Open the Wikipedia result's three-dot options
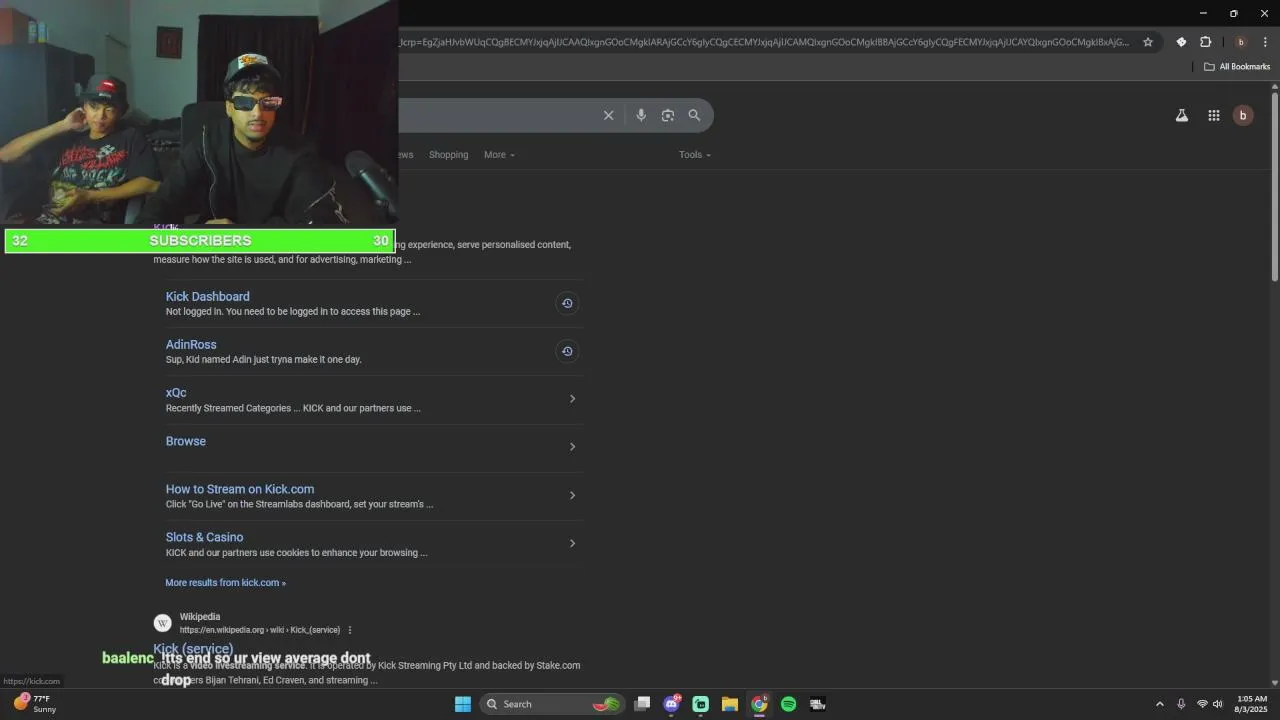 [x=350, y=630]
